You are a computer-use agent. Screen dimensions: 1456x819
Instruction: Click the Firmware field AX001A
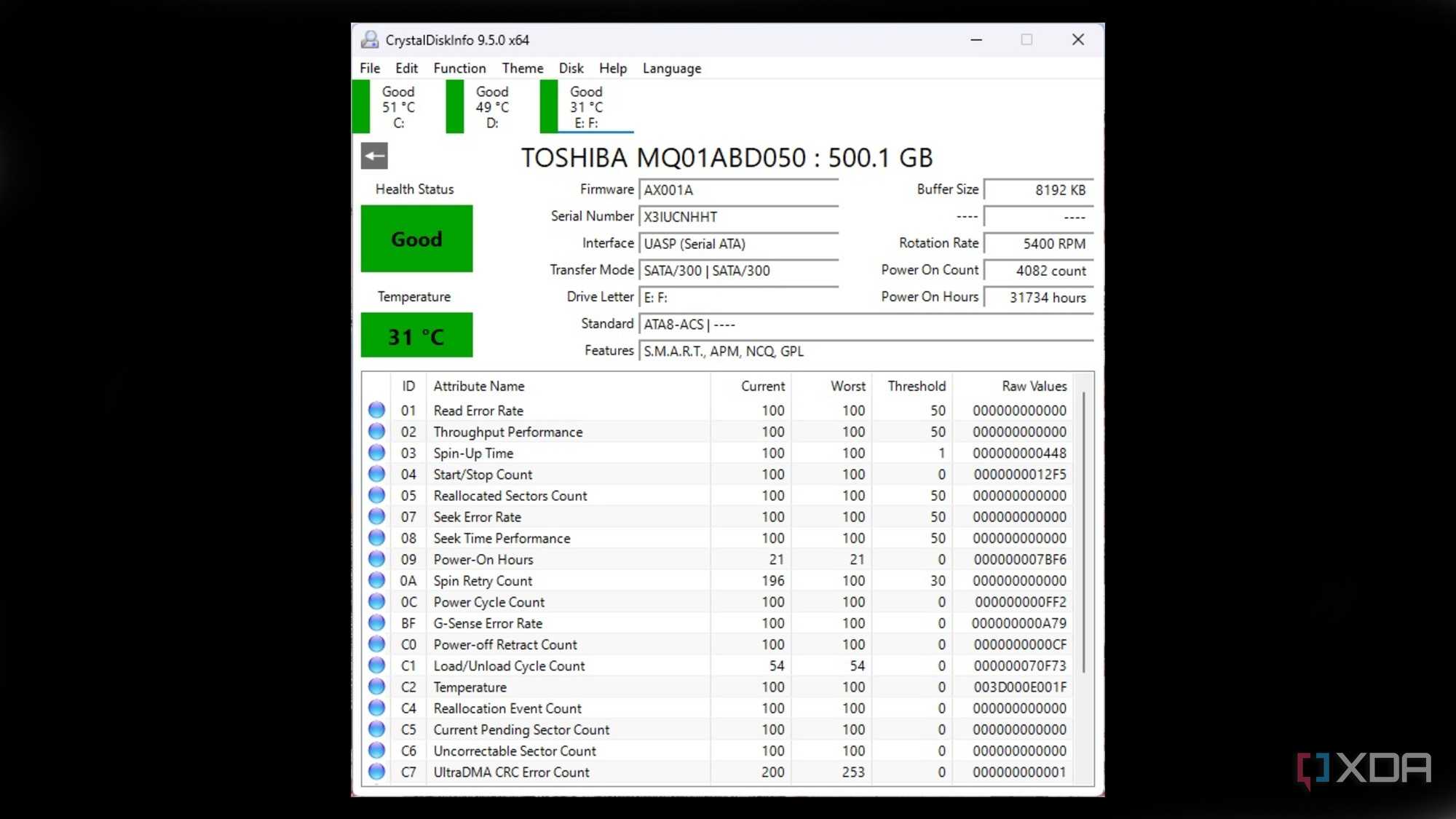[738, 190]
